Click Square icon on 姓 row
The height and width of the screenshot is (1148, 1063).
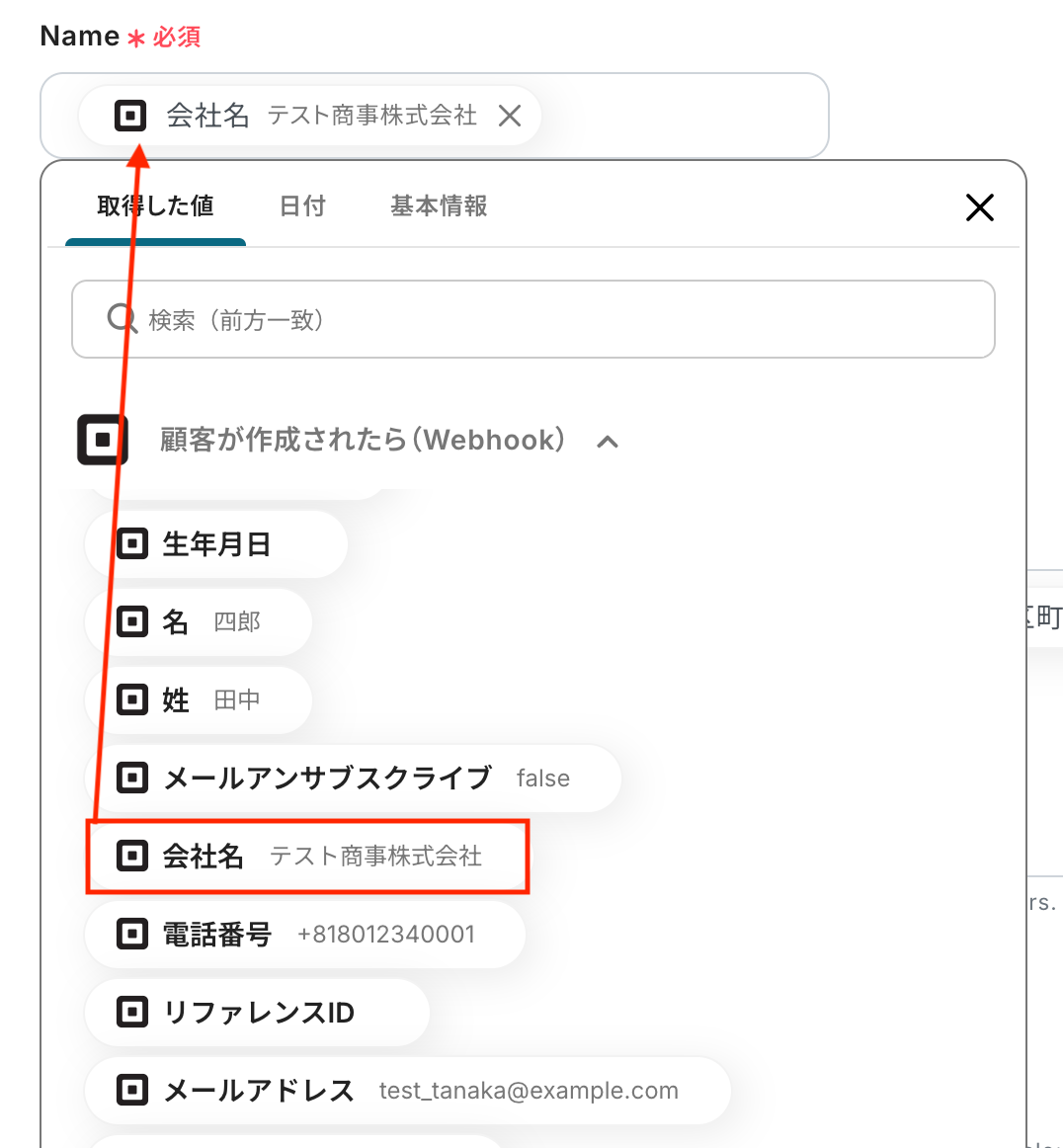pos(132,699)
